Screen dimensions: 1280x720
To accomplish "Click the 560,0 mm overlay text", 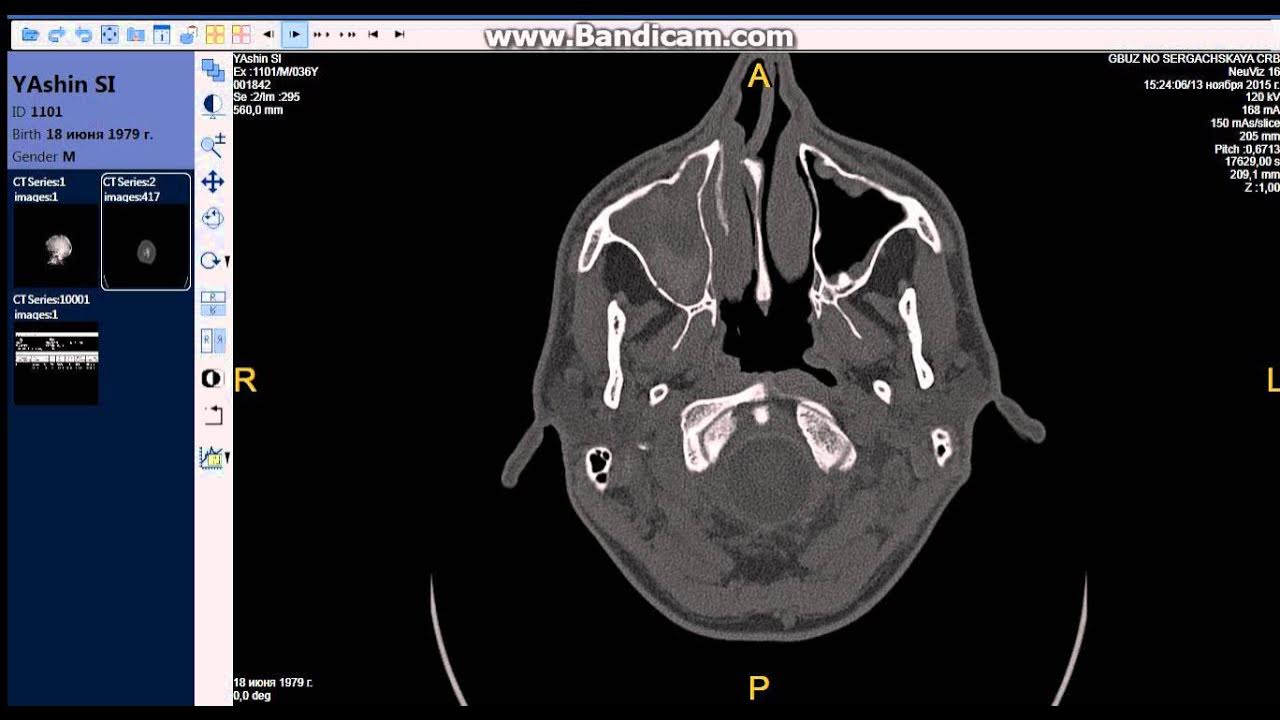I will pos(258,110).
